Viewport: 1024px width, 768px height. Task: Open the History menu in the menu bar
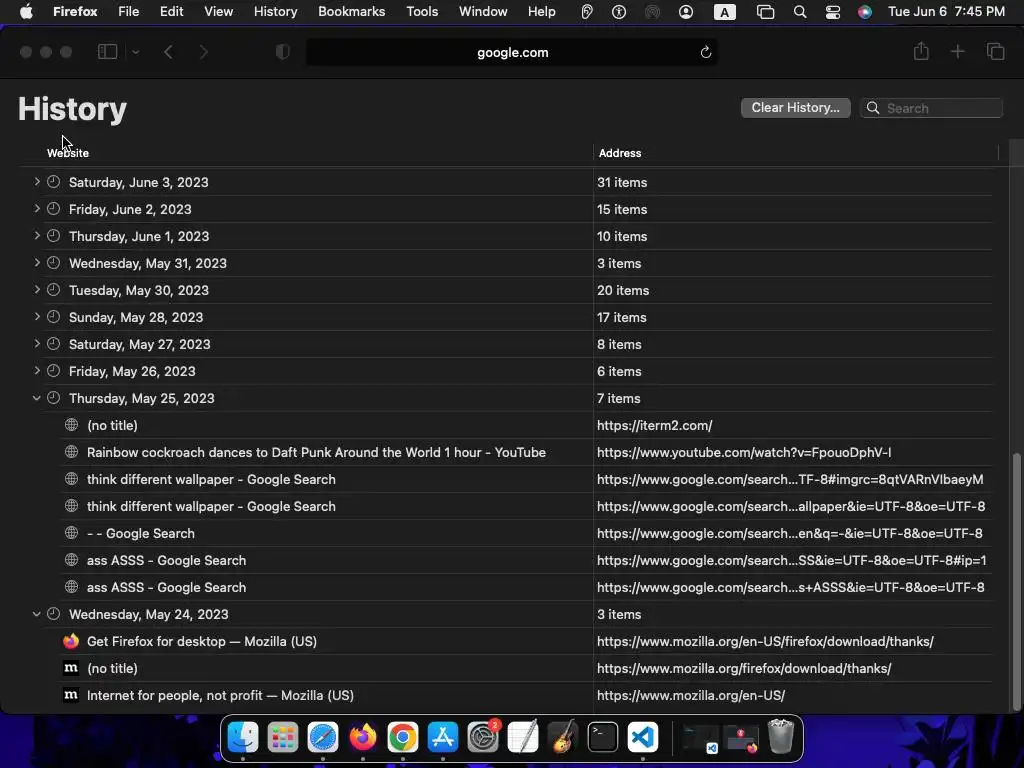275,12
